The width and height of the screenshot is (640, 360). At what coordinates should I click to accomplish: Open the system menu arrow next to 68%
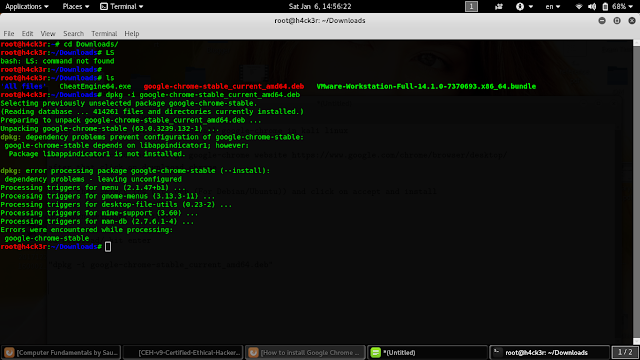click(x=631, y=7)
